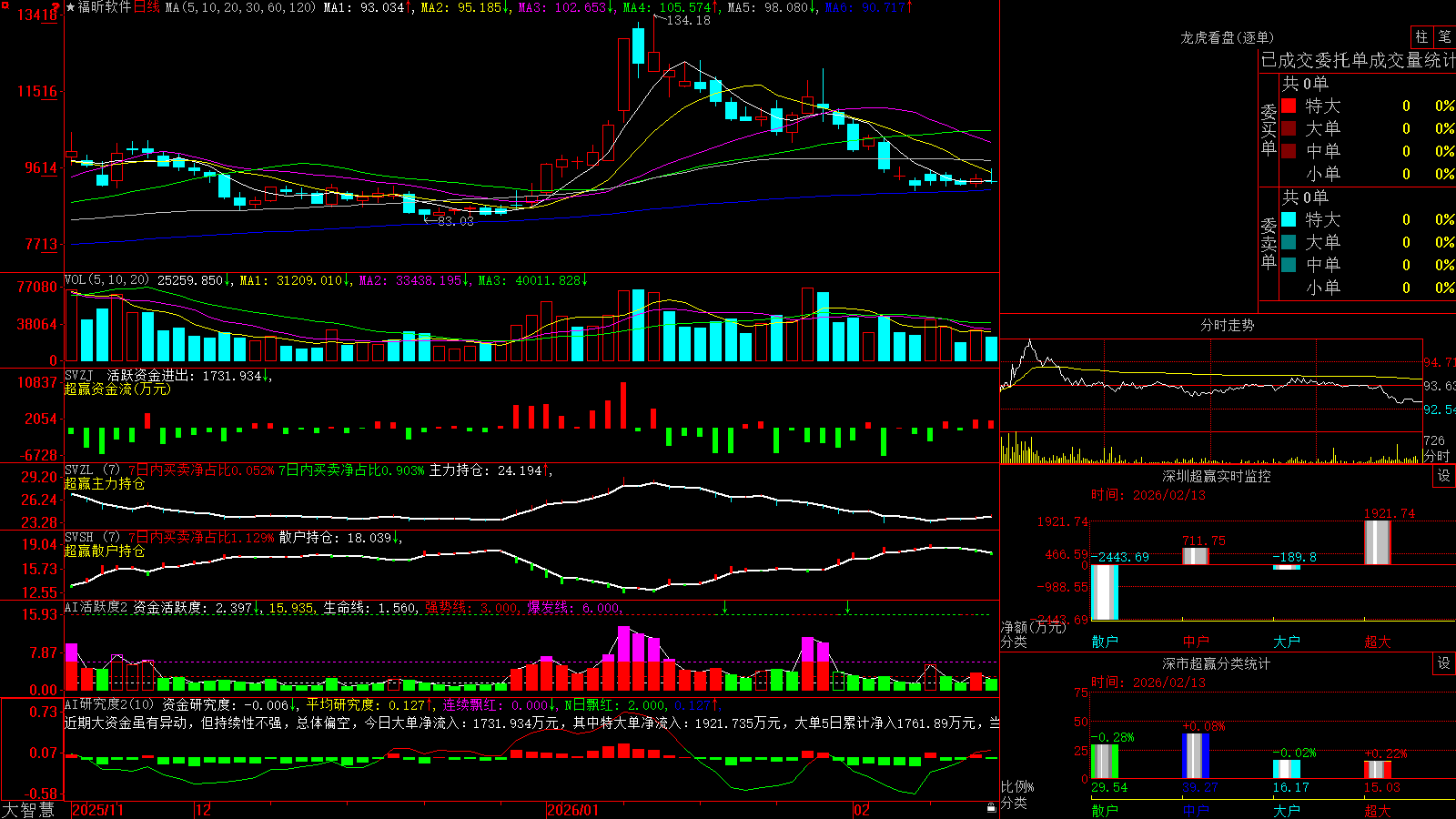The image size is (1456, 819).
Task: Open 设 settings for 深圳超赢实时监控
Action: coord(1444,476)
